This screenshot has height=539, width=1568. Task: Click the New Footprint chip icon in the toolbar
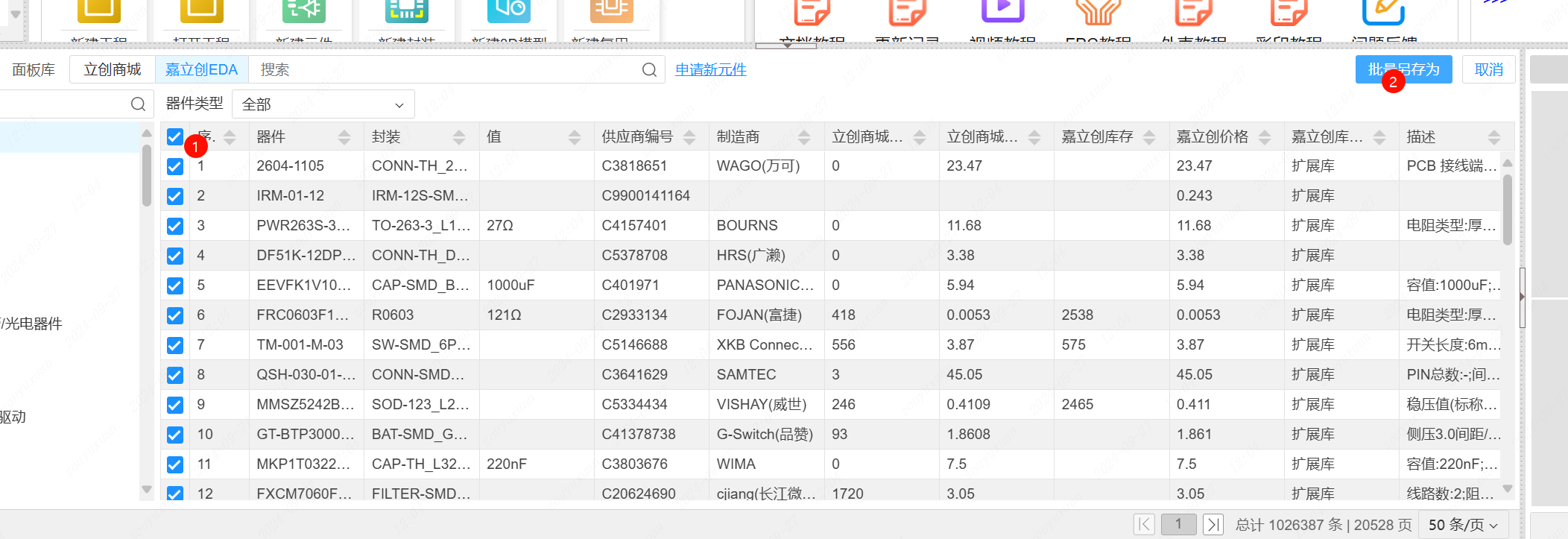407,10
